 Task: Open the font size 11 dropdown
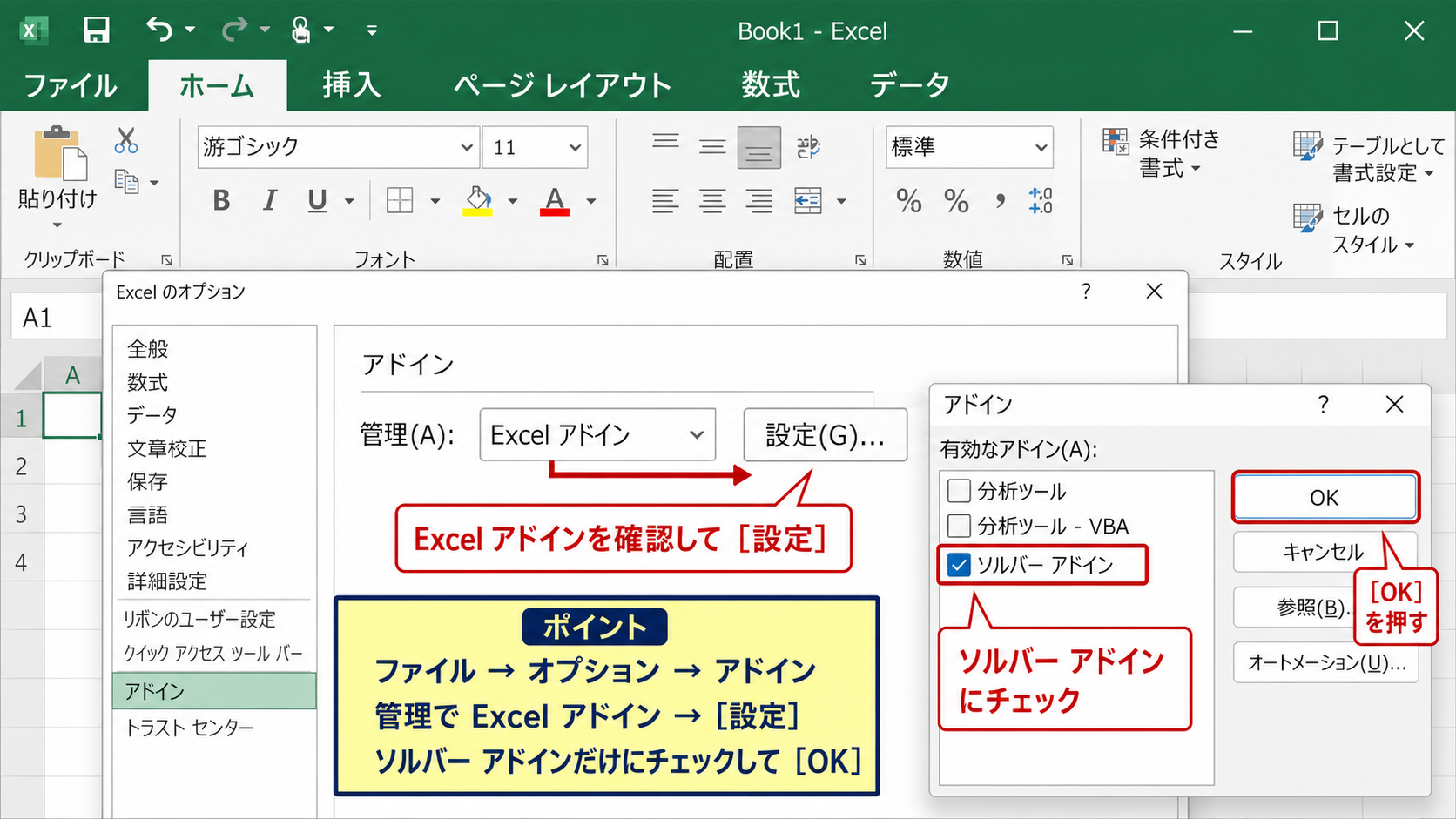click(575, 147)
